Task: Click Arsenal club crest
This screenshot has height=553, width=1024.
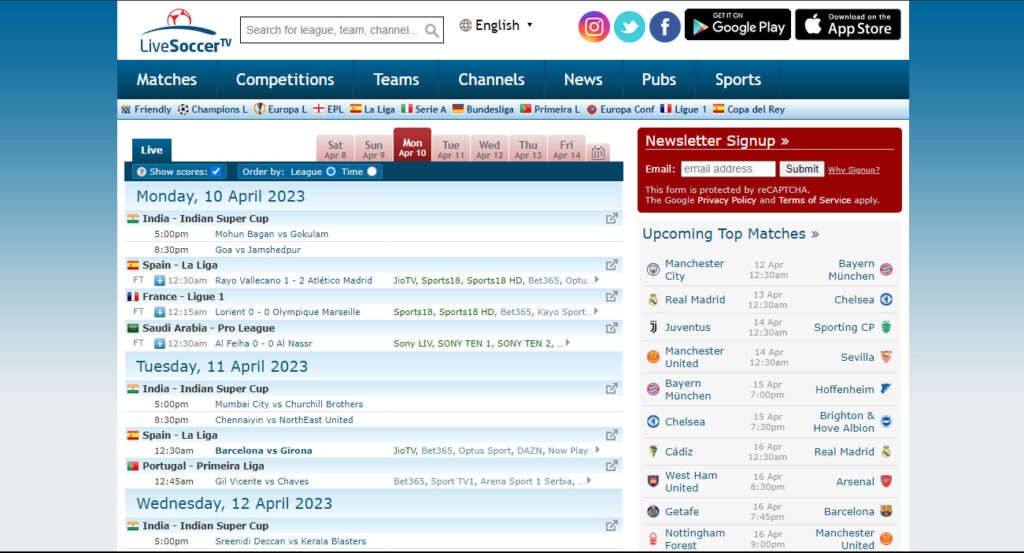Action: [886, 481]
